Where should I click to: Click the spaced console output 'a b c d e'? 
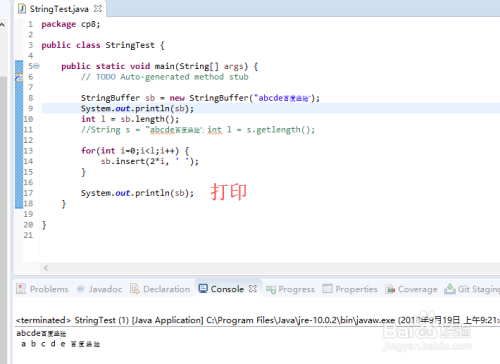point(60,344)
